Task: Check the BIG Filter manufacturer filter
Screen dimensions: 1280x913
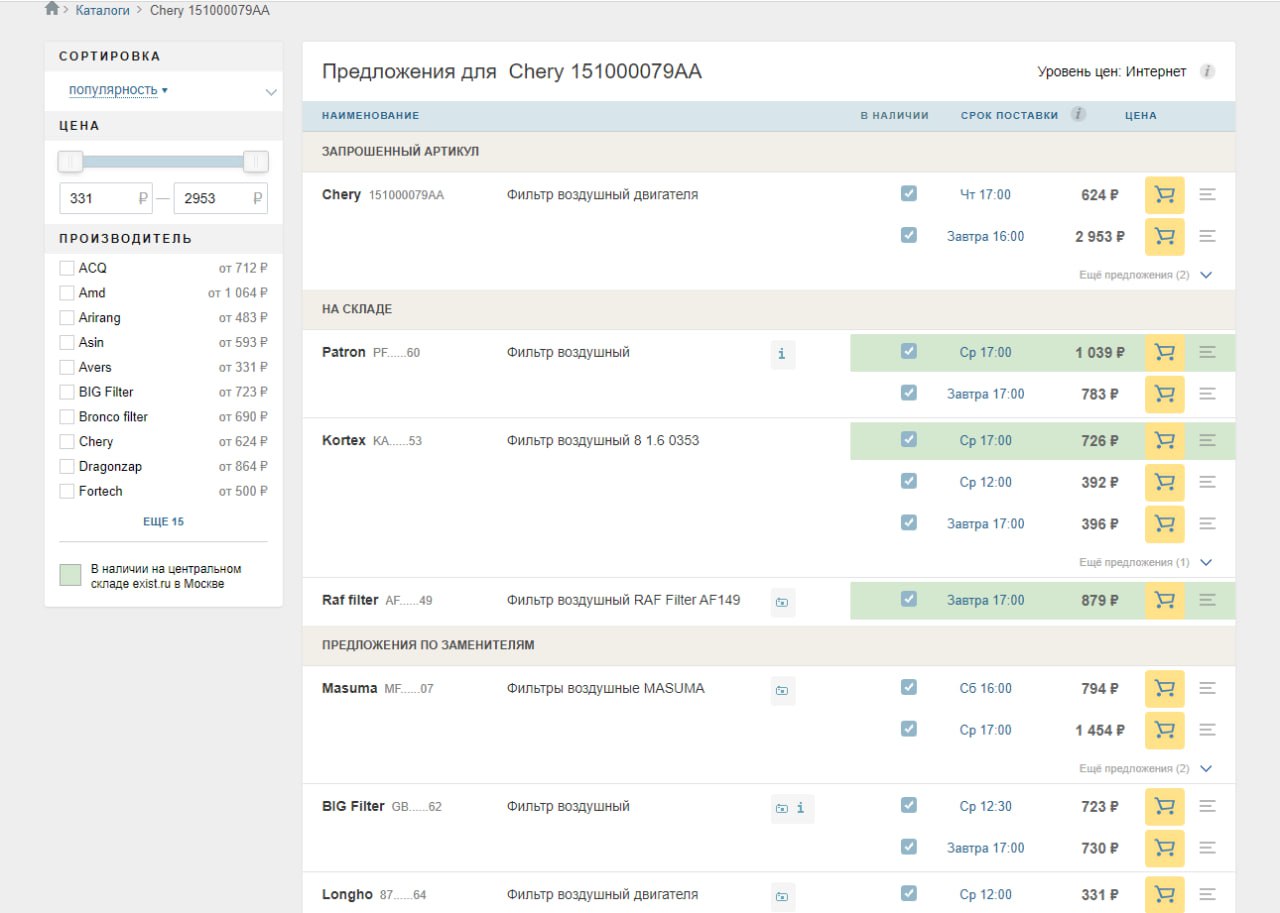Action: [x=67, y=392]
